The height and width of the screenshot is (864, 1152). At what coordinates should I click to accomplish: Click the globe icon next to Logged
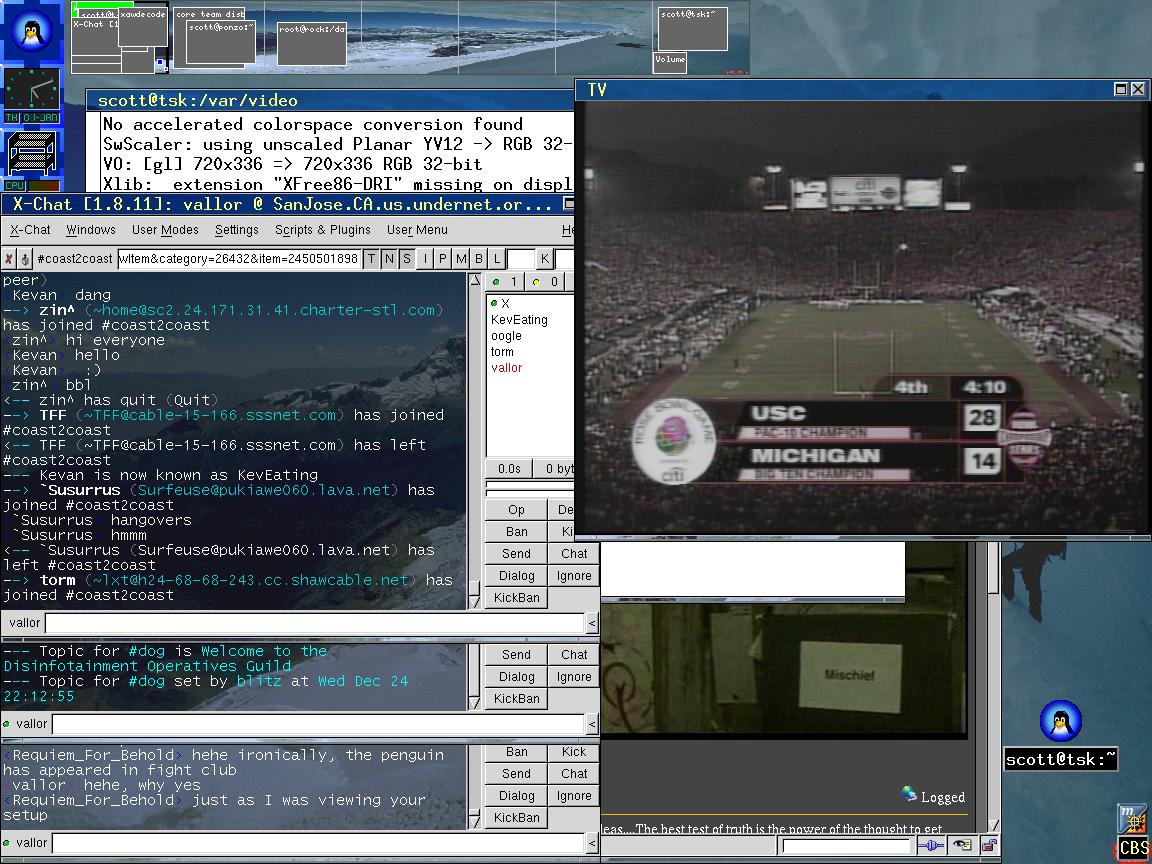point(909,793)
